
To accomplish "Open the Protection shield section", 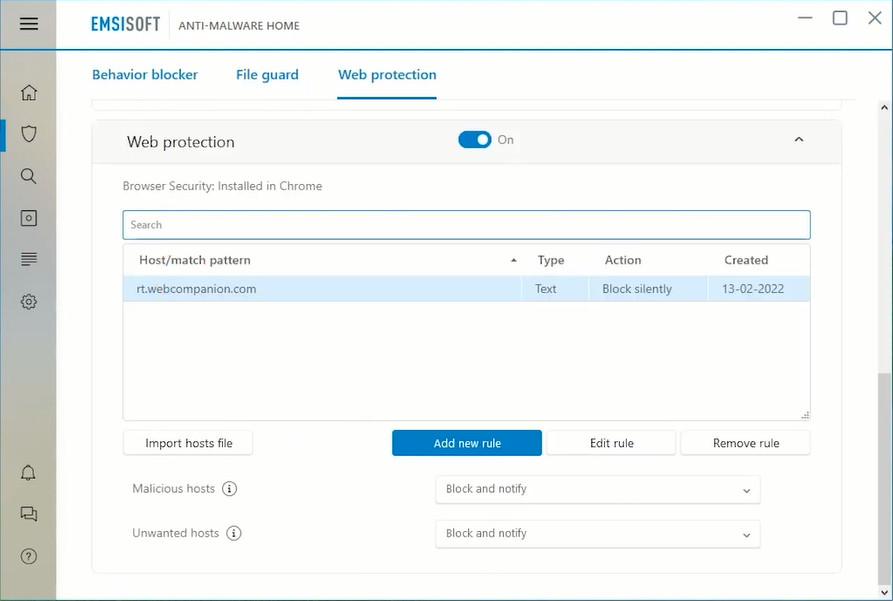I will (x=28, y=134).
